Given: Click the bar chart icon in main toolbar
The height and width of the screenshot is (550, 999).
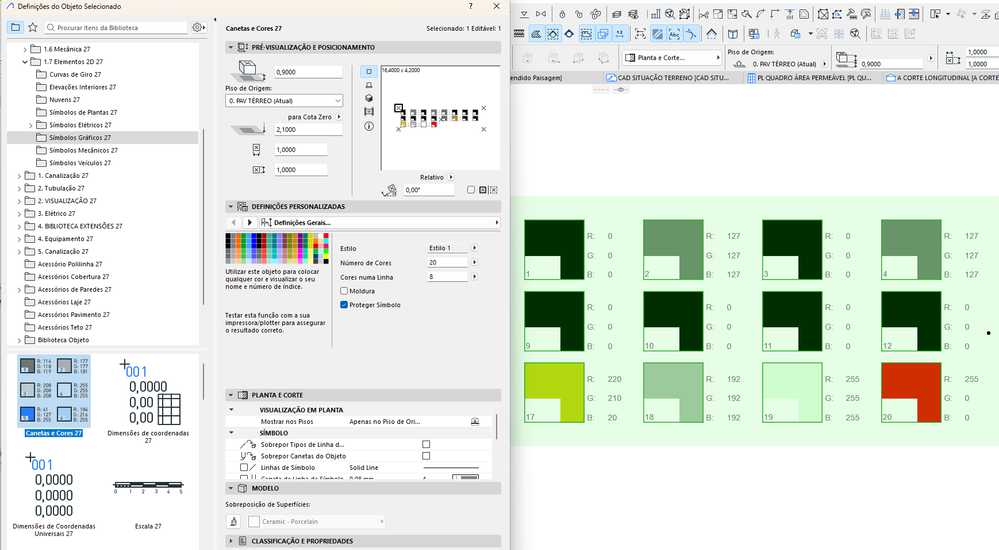Looking at the screenshot, I should 655,14.
